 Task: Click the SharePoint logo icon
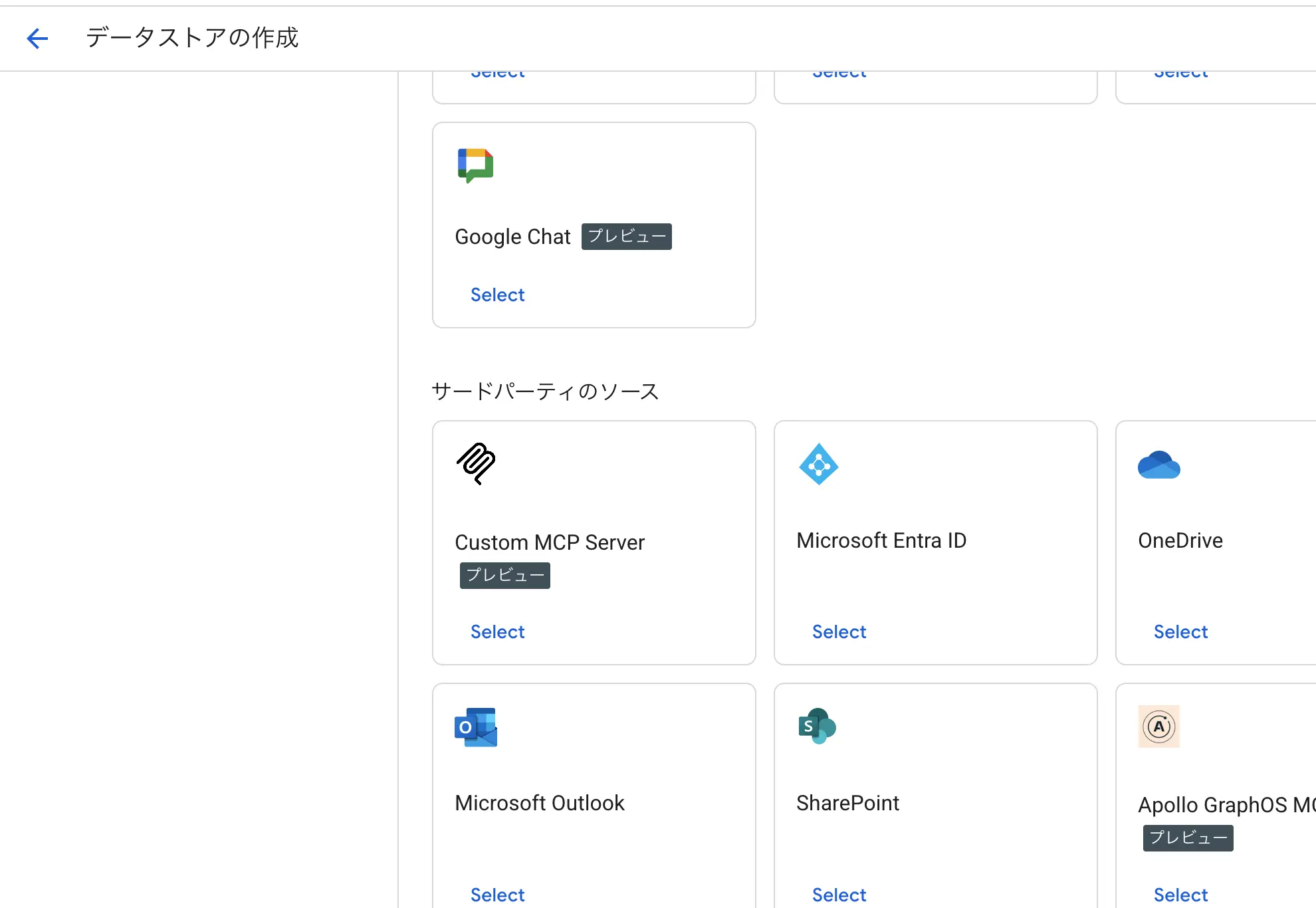pyautogui.click(x=818, y=726)
